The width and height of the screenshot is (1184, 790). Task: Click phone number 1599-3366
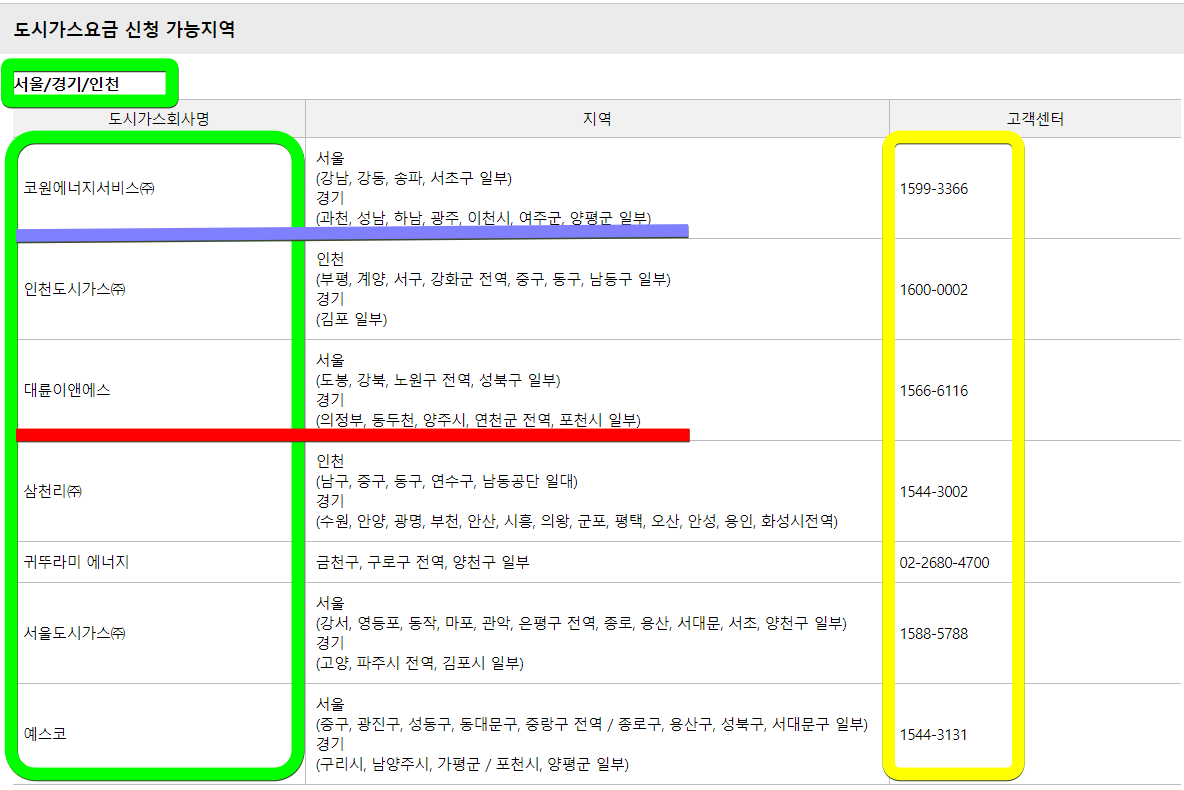coord(933,189)
